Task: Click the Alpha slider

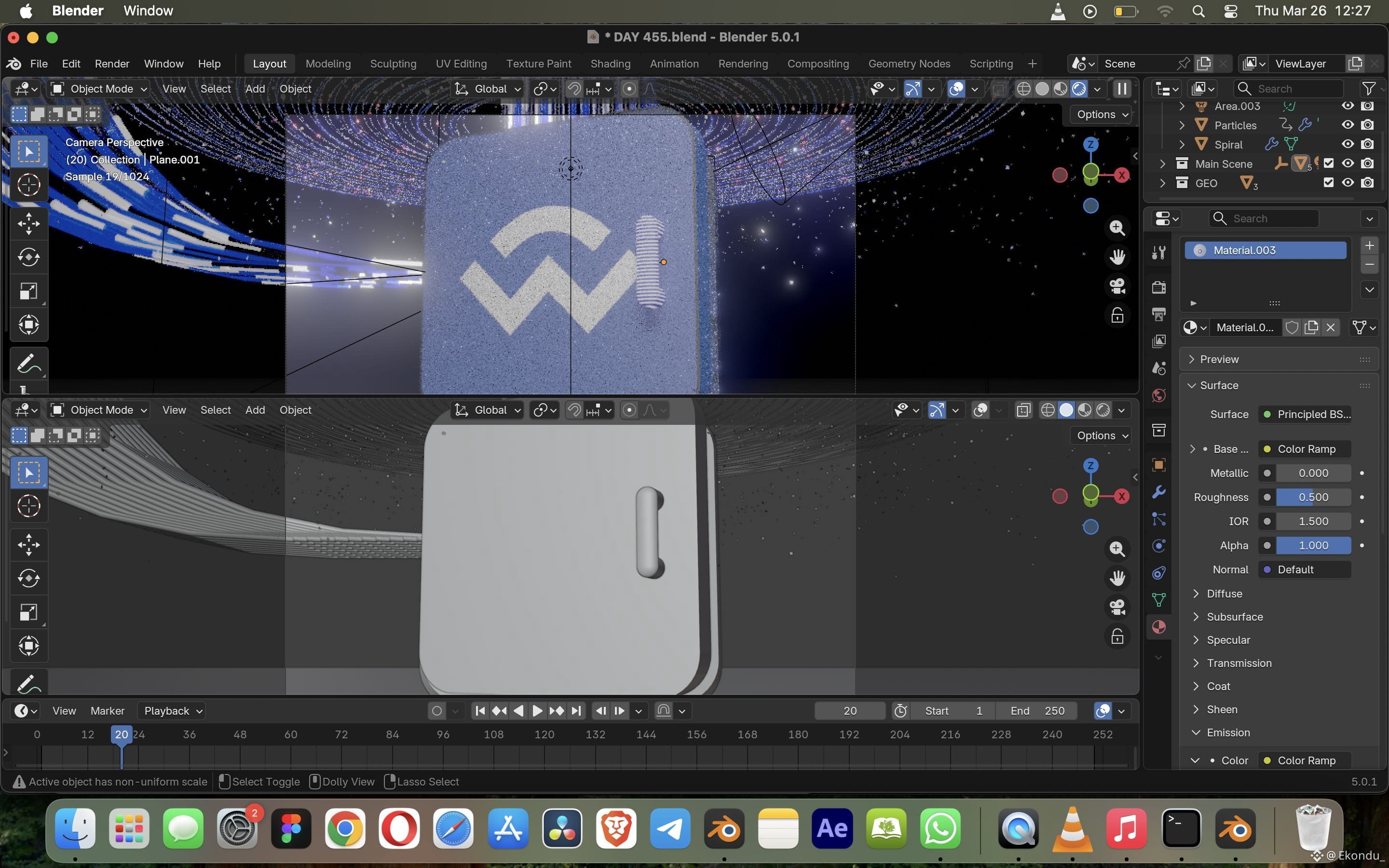Action: pyautogui.click(x=1313, y=545)
